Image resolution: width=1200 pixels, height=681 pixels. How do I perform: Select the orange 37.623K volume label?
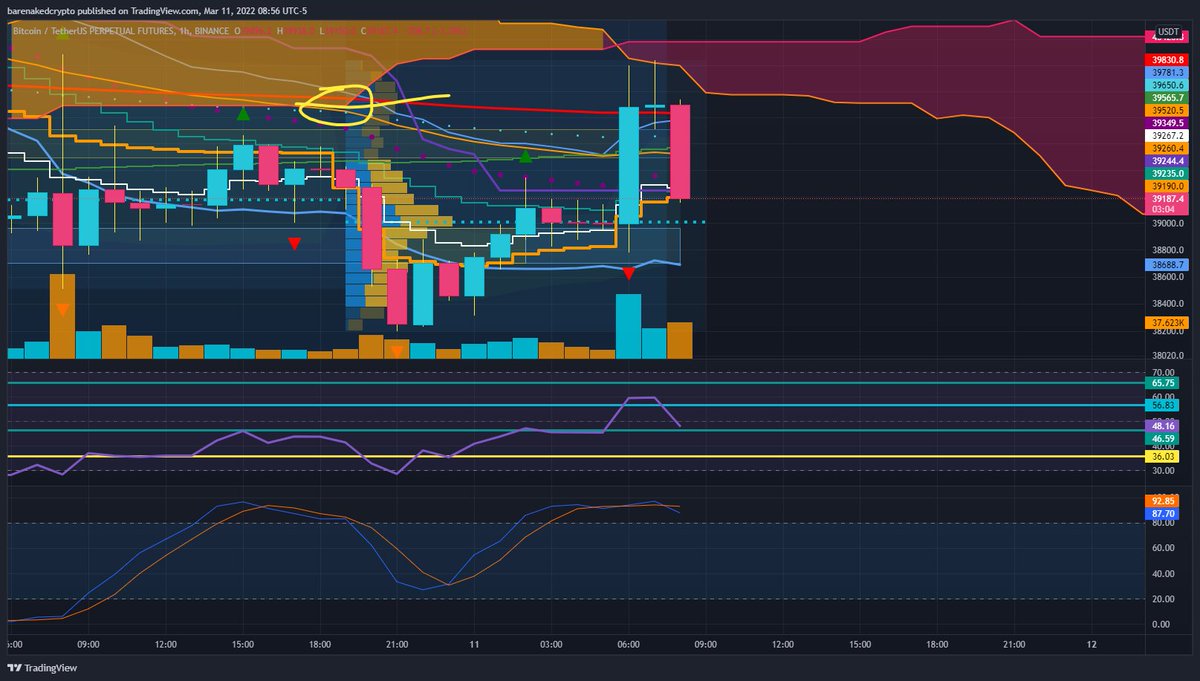tap(1166, 322)
